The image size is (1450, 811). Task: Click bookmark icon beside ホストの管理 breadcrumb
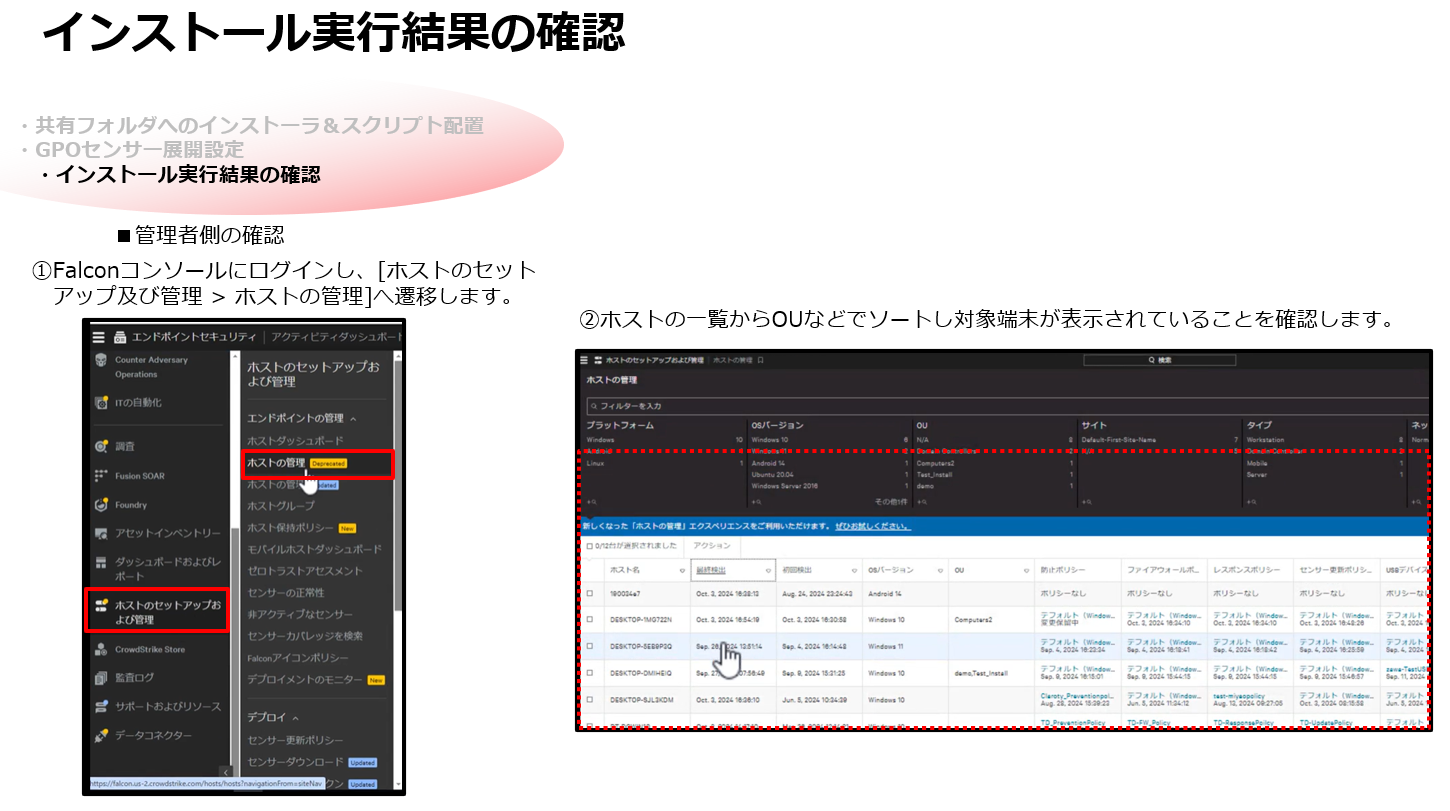click(761, 359)
